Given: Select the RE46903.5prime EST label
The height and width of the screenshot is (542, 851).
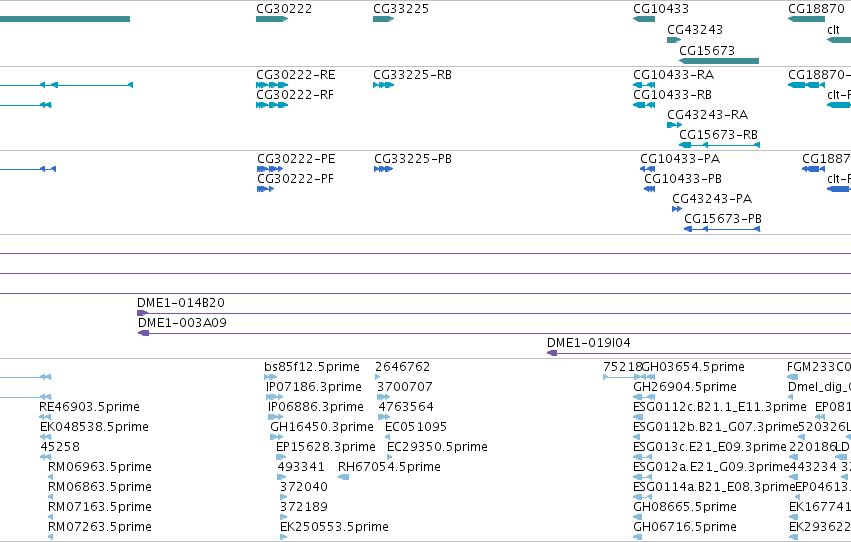Looking at the screenshot, I should [x=90, y=407].
